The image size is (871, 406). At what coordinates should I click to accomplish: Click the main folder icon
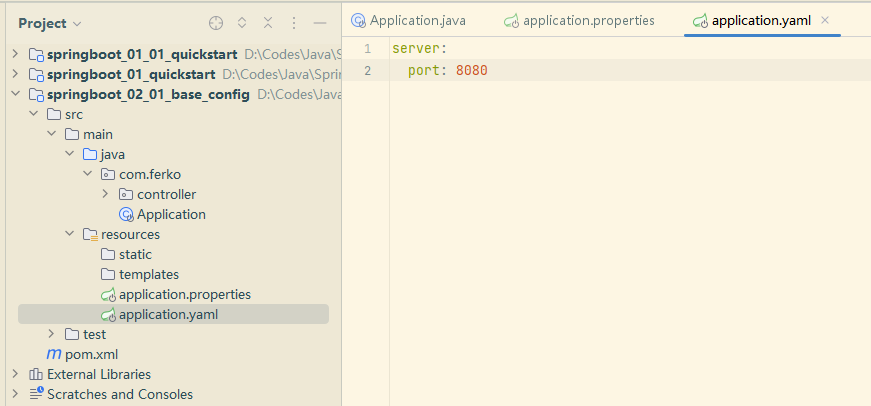[72, 134]
